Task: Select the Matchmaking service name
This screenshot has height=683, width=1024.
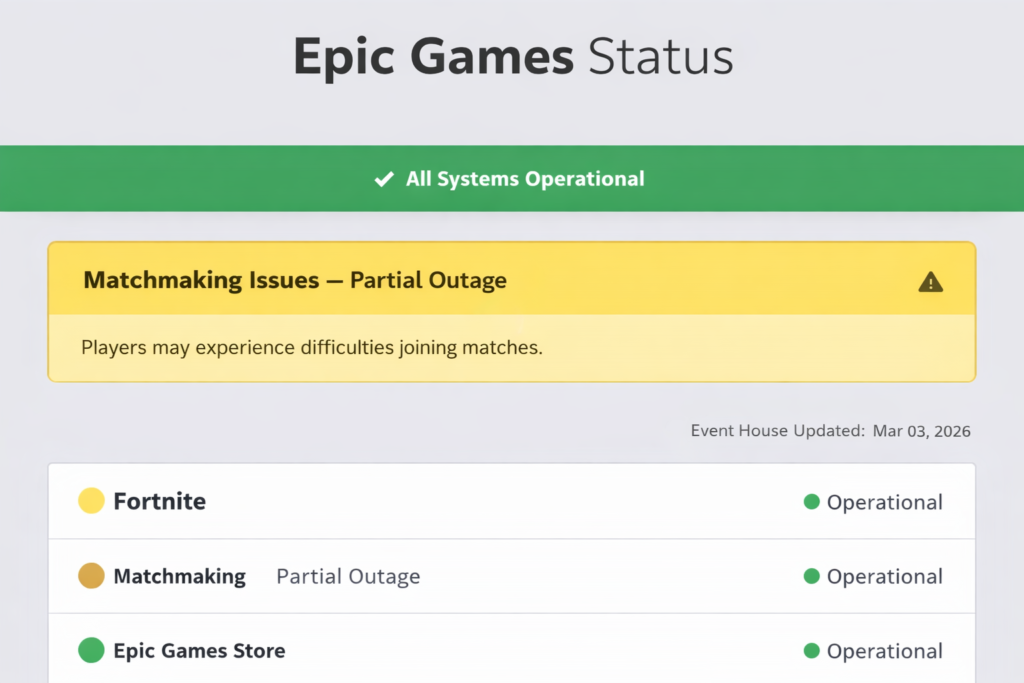Action: click(x=180, y=576)
